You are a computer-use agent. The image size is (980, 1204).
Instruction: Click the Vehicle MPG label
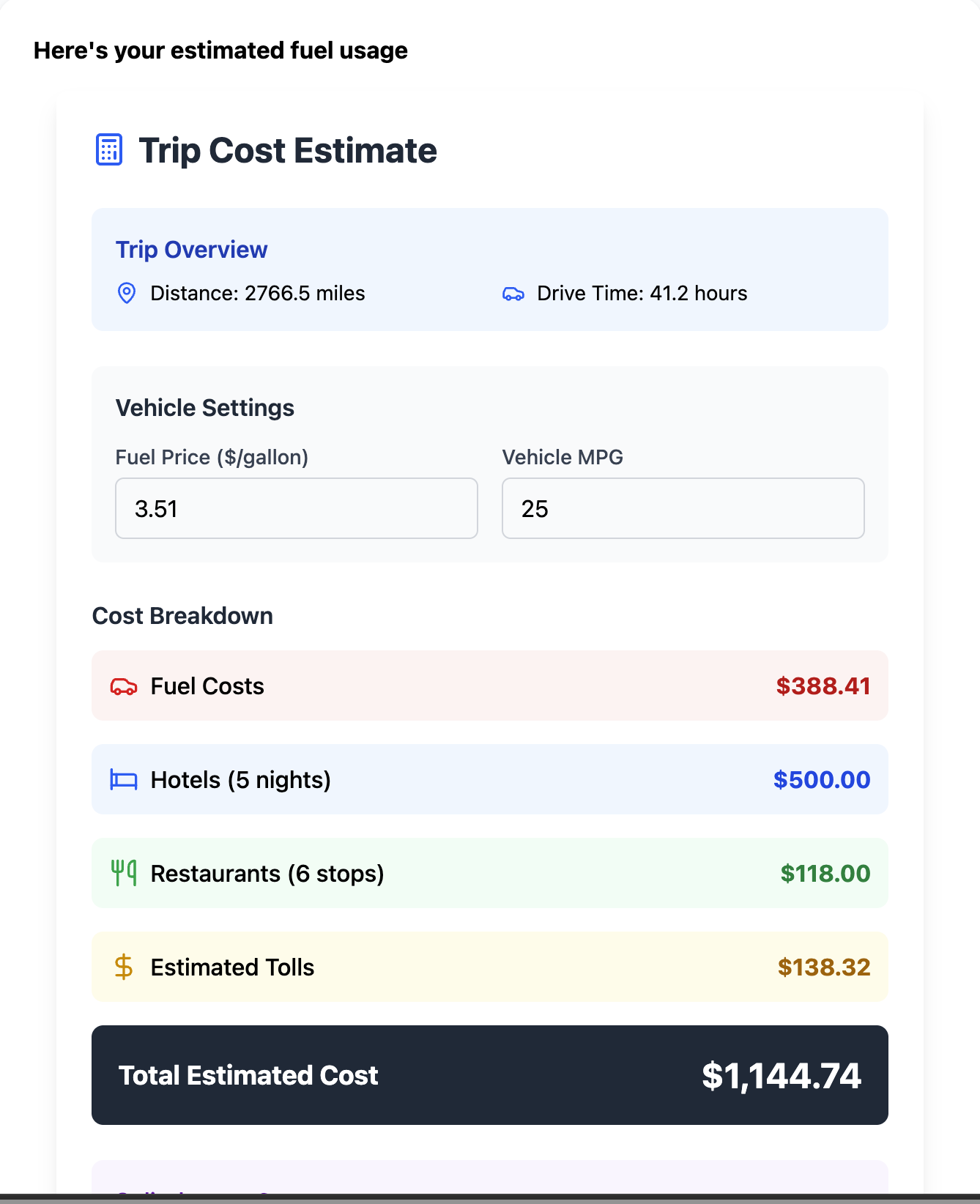[x=563, y=458]
